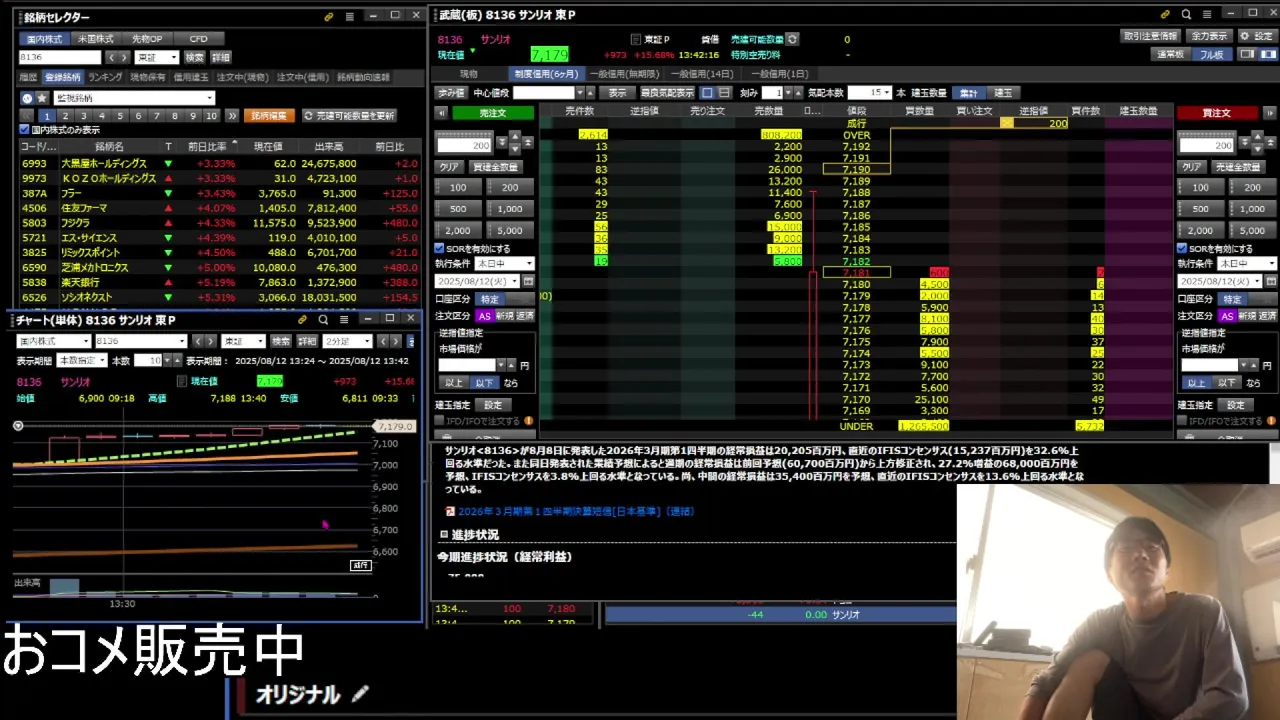
Task: Open hamburger menu in 武蔵 board window
Action: pos(1207,14)
